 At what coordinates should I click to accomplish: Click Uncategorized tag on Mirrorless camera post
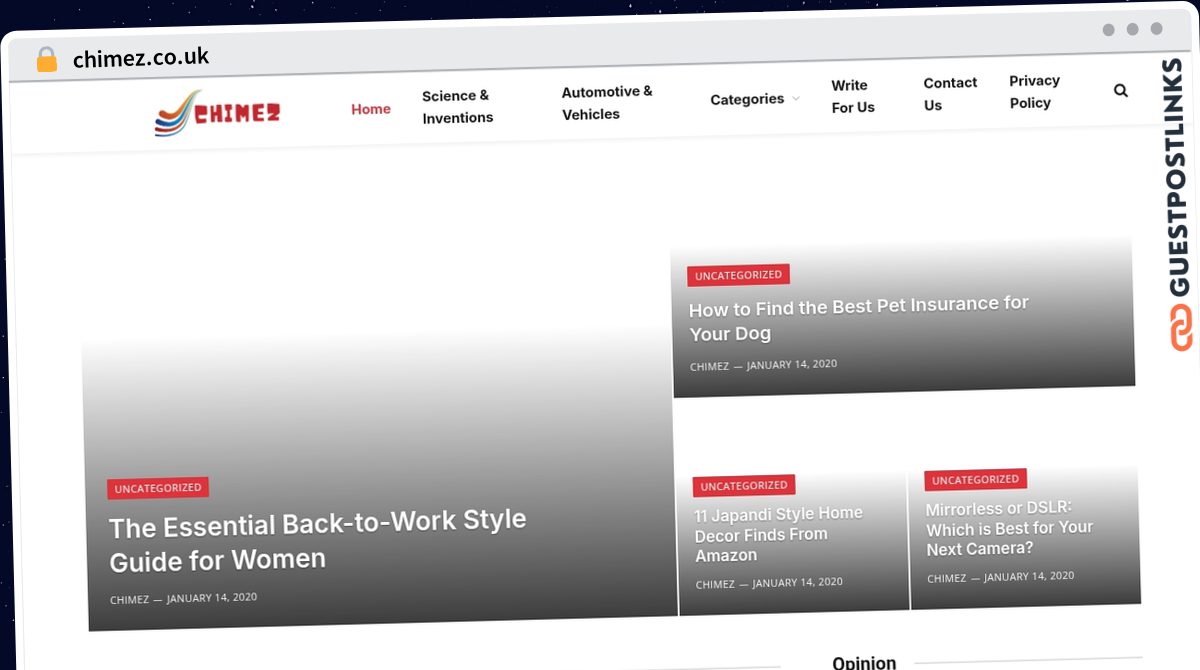click(975, 480)
